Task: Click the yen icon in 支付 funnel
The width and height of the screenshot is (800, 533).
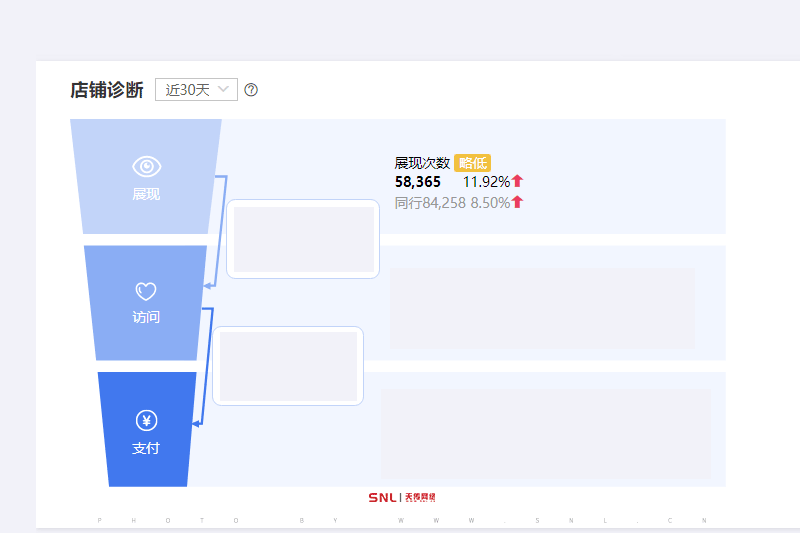Action: pyautogui.click(x=146, y=421)
